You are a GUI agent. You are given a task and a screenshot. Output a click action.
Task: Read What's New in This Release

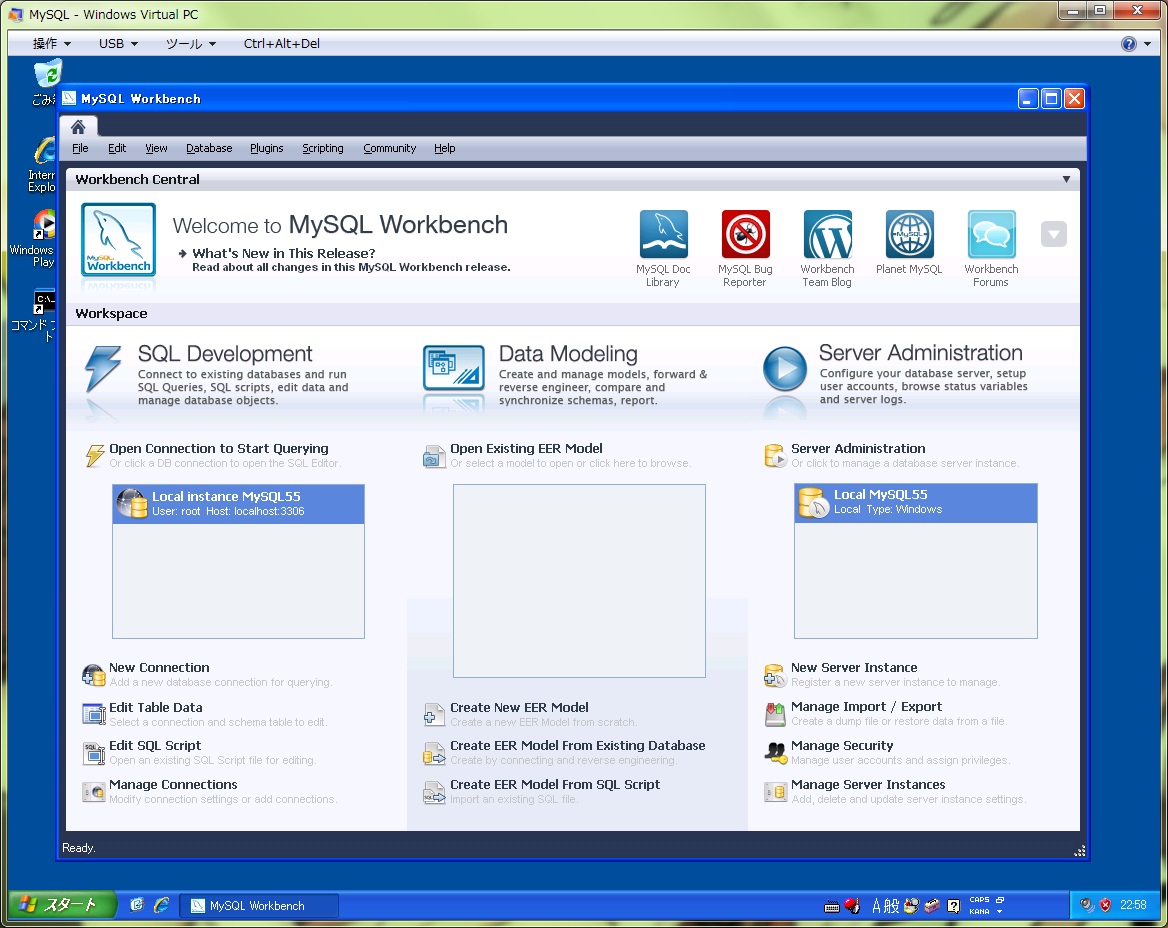point(284,253)
